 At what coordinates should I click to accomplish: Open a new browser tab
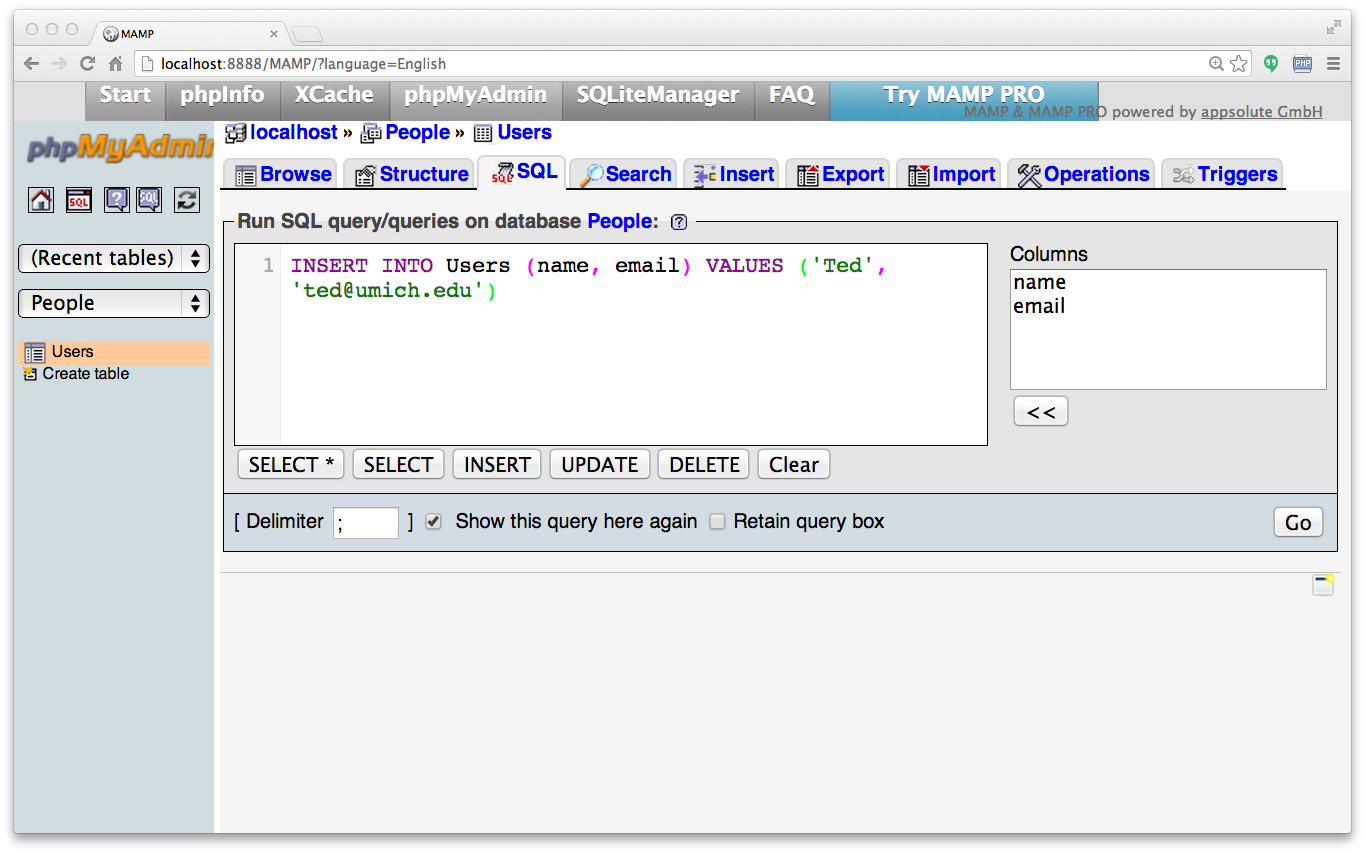coord(307,34)
